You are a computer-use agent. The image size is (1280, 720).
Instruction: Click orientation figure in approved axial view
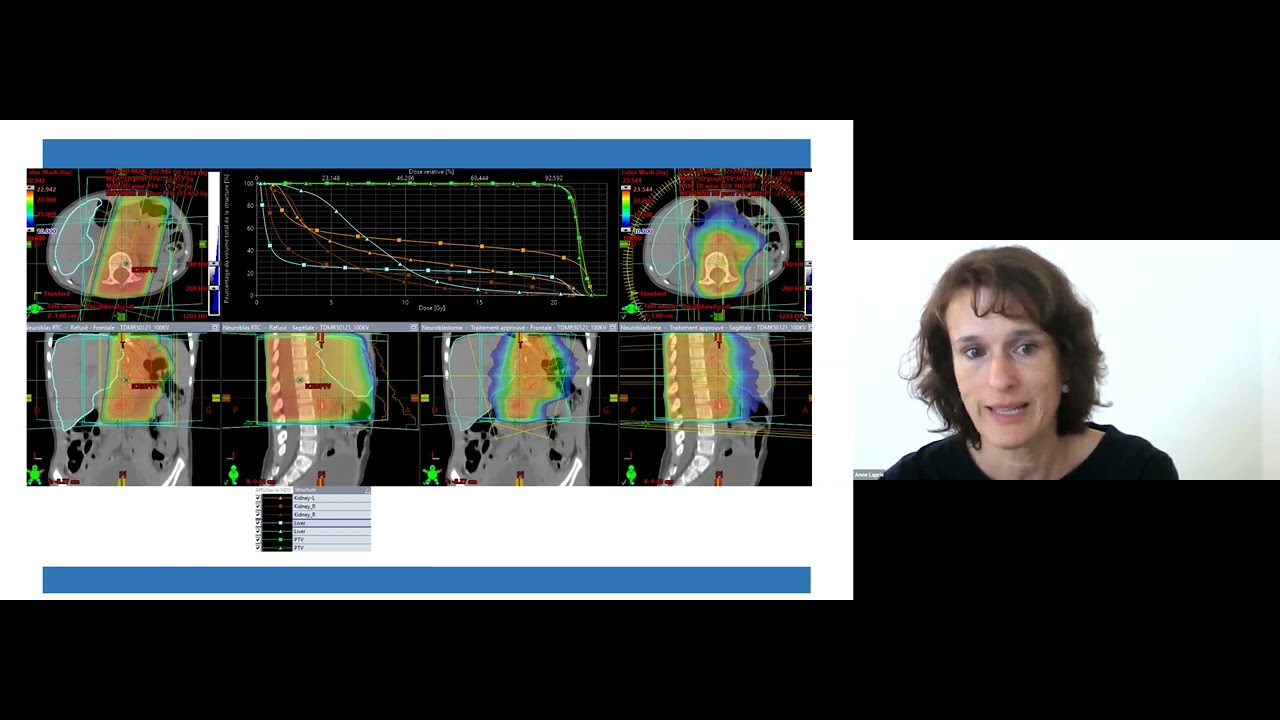tap(630, 308)
